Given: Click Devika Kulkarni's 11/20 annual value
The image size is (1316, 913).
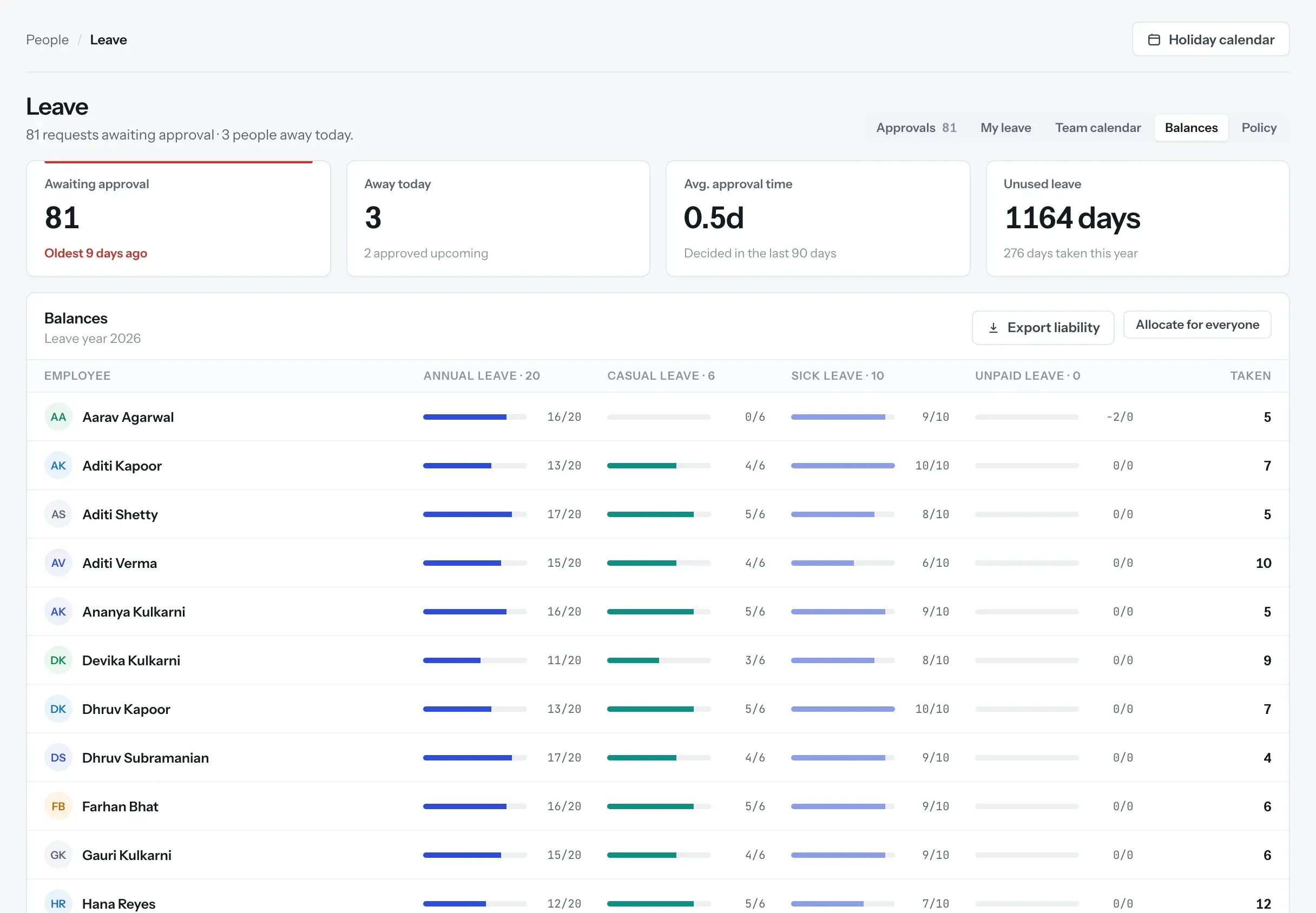Looking at the screenshot, I should (x=564, y=660).
